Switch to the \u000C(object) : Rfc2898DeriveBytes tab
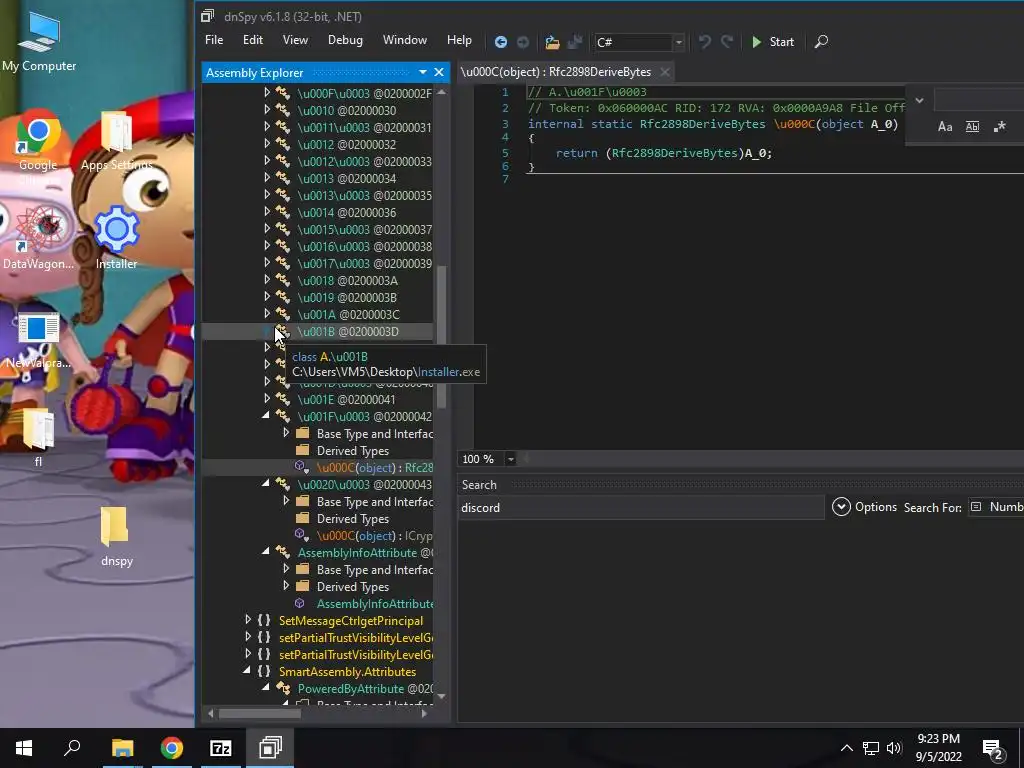 [x=556, y=72]
